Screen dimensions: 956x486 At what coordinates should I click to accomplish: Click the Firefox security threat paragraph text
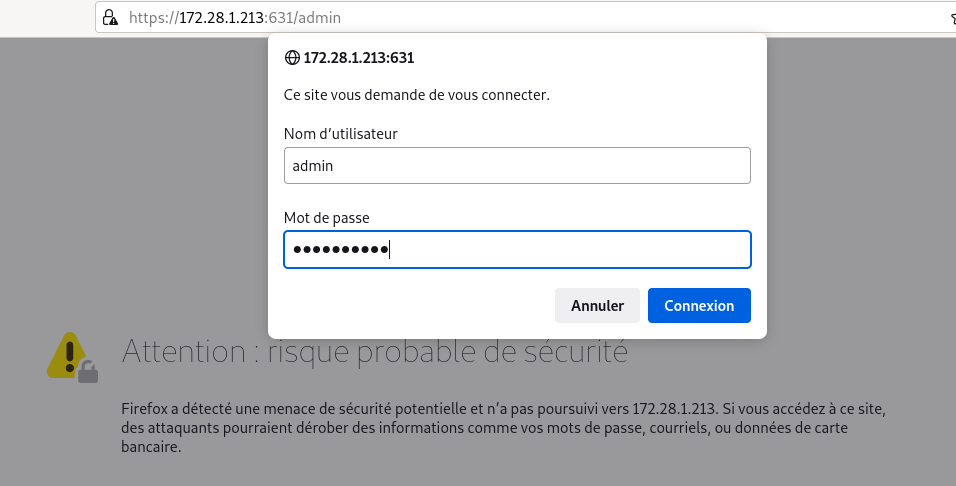tap(503, 427)
